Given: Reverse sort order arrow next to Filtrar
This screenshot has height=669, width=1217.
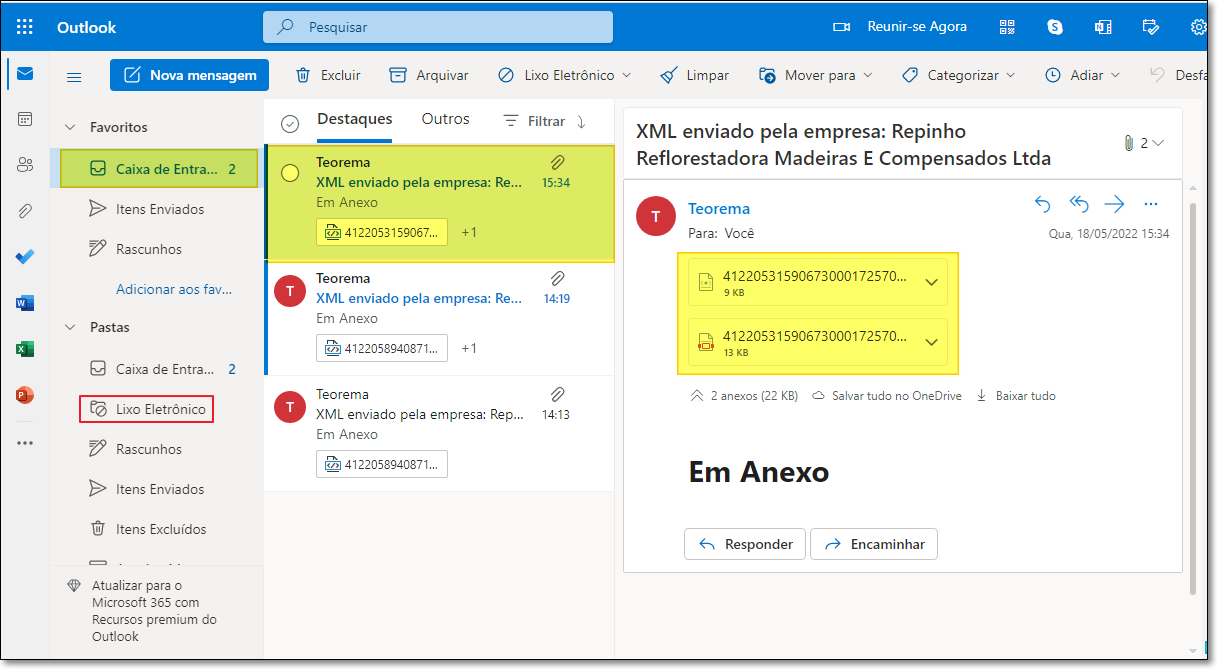Looking at the screenshot, I should pyautogui.click(x=581, y=121).
